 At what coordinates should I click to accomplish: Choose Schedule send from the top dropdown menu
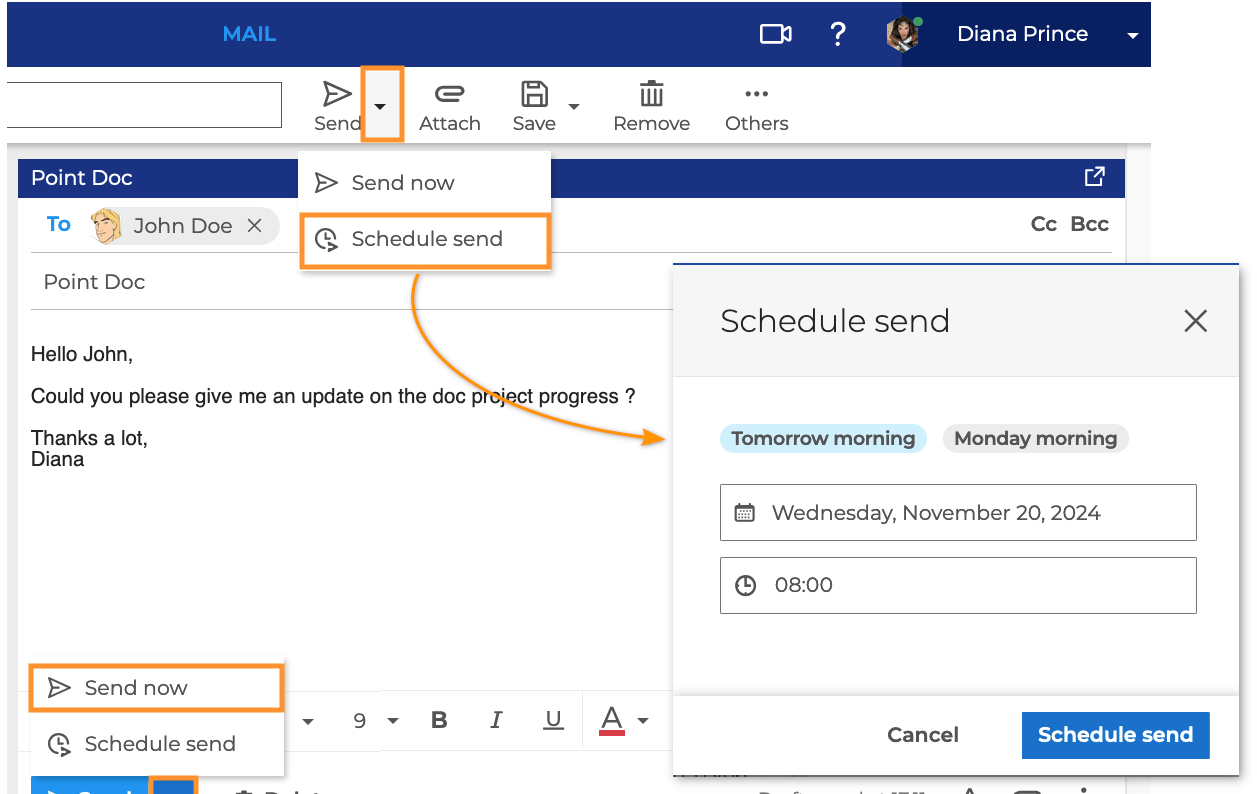pos(426,240)
